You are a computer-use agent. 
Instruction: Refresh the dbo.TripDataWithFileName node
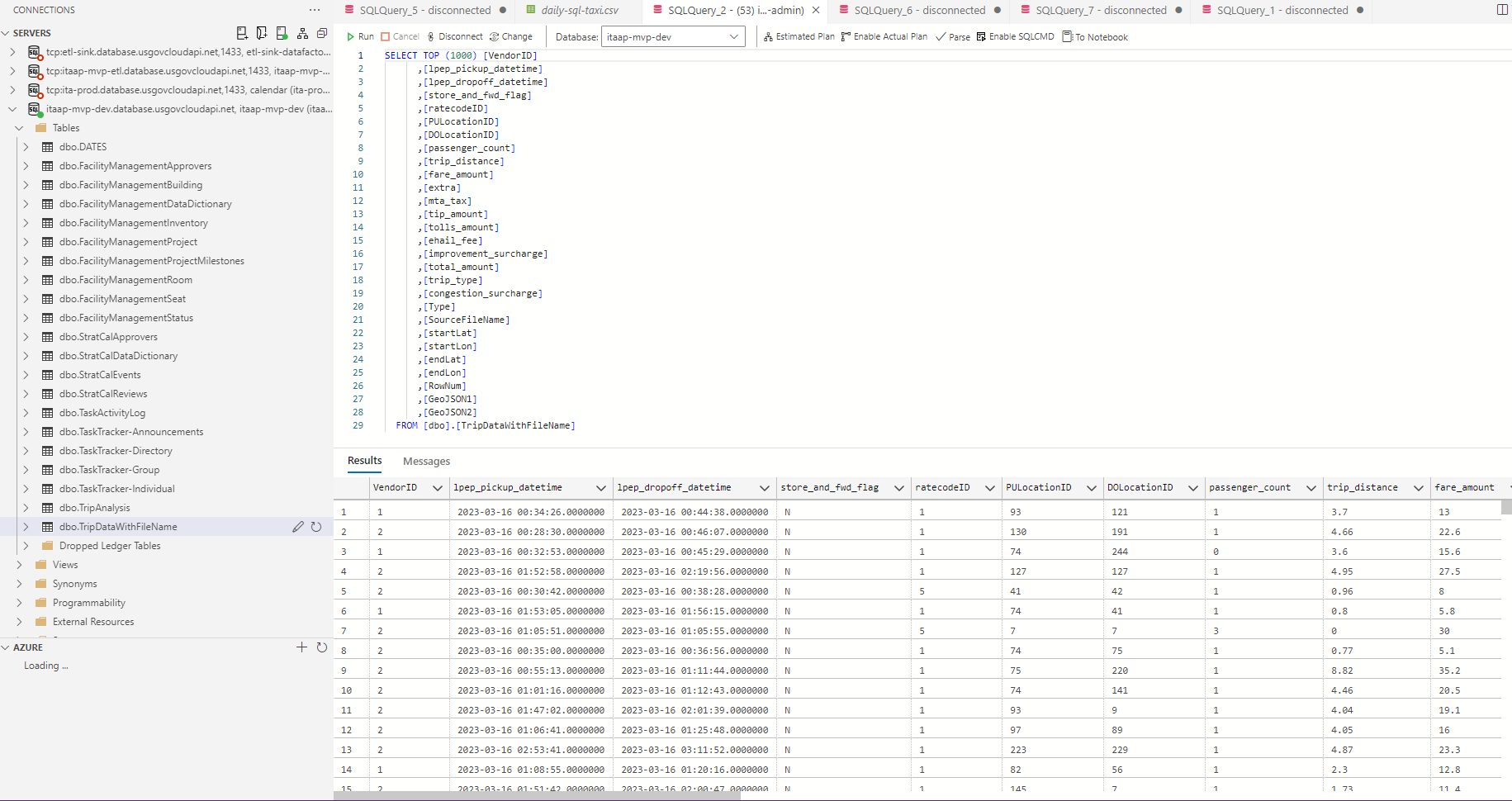(316, 527)
